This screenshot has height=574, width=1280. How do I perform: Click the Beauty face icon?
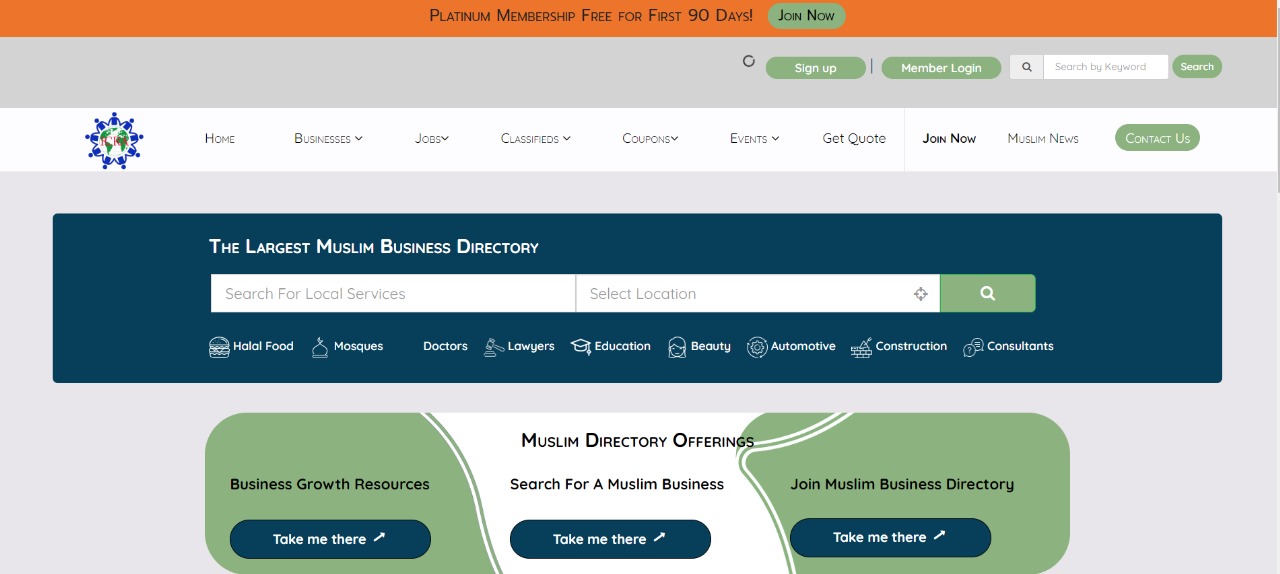tap(677, 347)
